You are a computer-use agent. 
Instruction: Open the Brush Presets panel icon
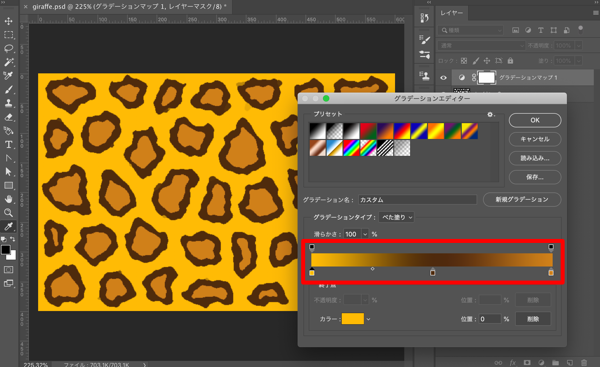(424, 55)
